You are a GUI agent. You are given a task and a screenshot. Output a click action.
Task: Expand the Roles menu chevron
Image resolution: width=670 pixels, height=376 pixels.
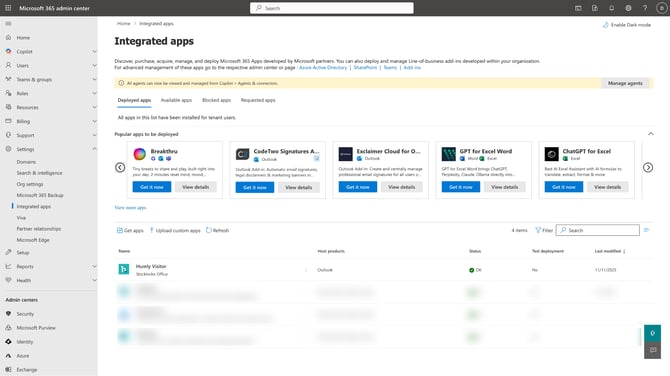point(94,93)
